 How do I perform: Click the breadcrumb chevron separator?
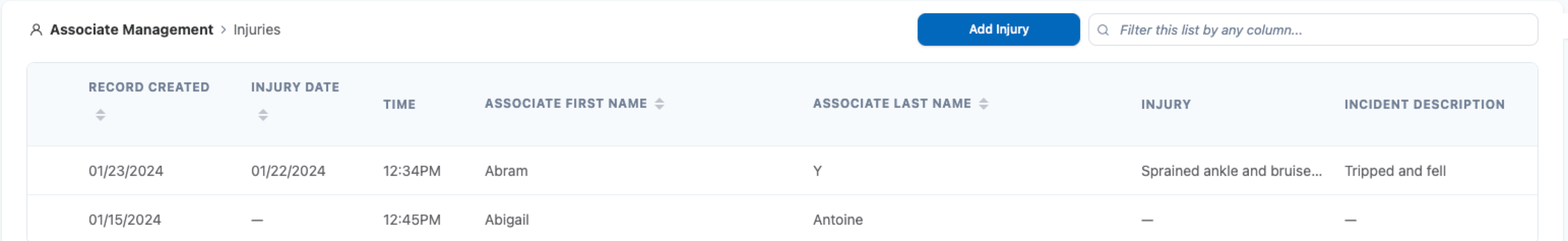224,30
